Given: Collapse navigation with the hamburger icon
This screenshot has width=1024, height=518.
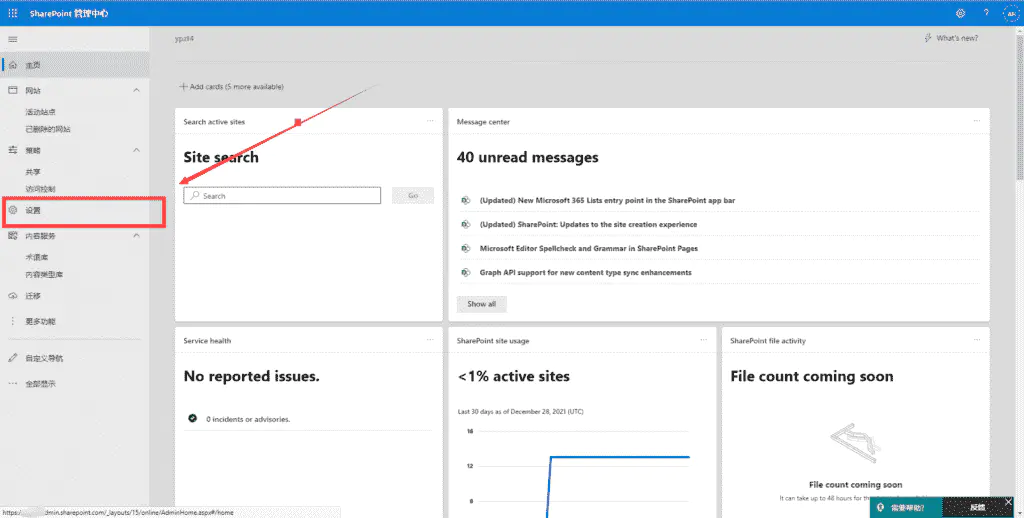Looking at the screenshot, I should click(12, 39).
